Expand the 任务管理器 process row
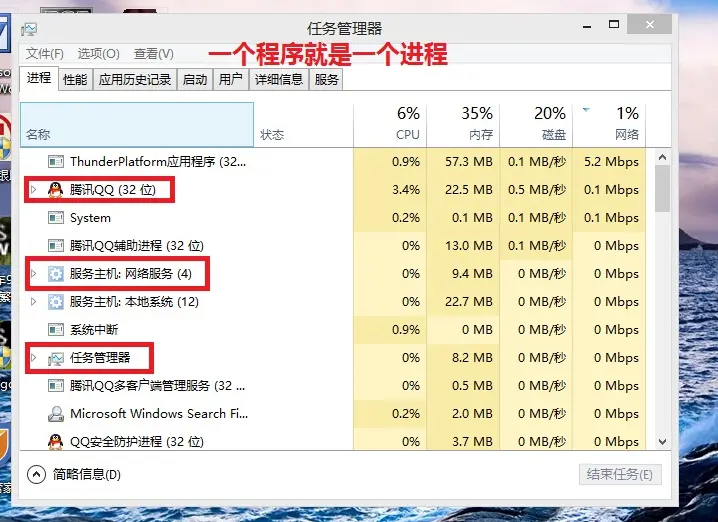 [x=33, y=357]
